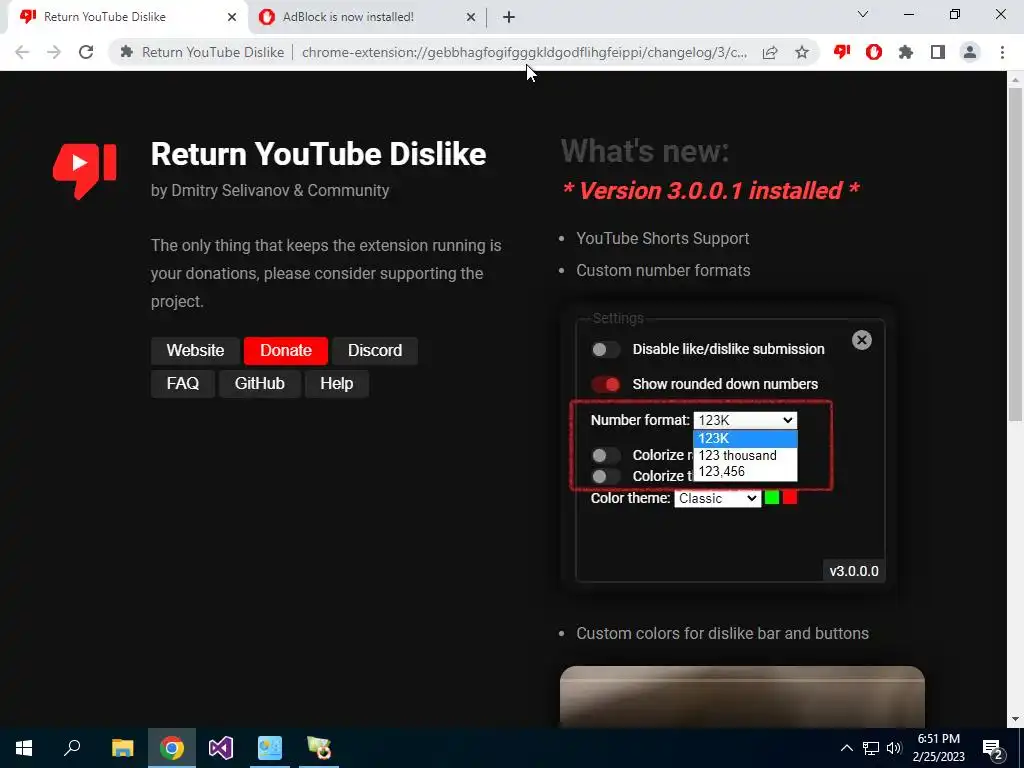Toggle the Chrome side panel icon

tap(938, 52)
